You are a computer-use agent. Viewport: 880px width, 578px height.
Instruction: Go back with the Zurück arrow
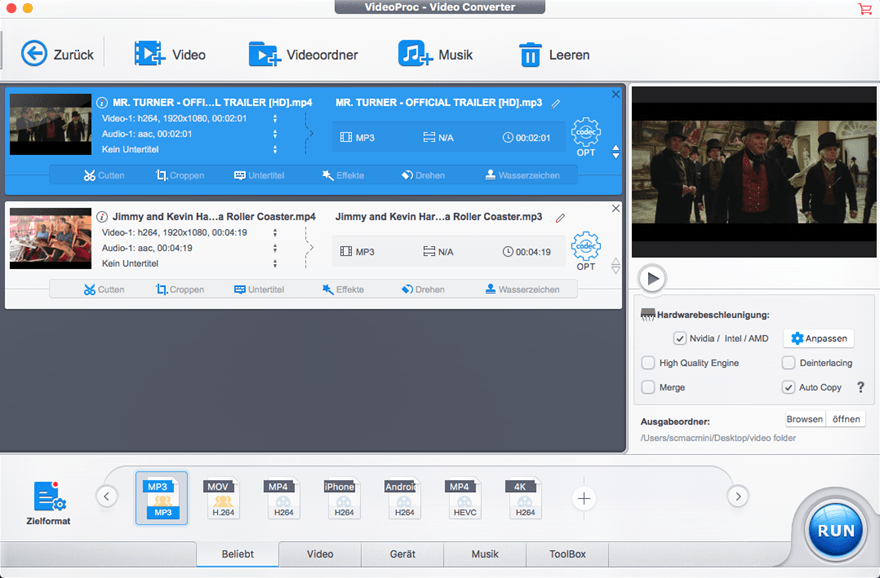(x=57, y=54)
